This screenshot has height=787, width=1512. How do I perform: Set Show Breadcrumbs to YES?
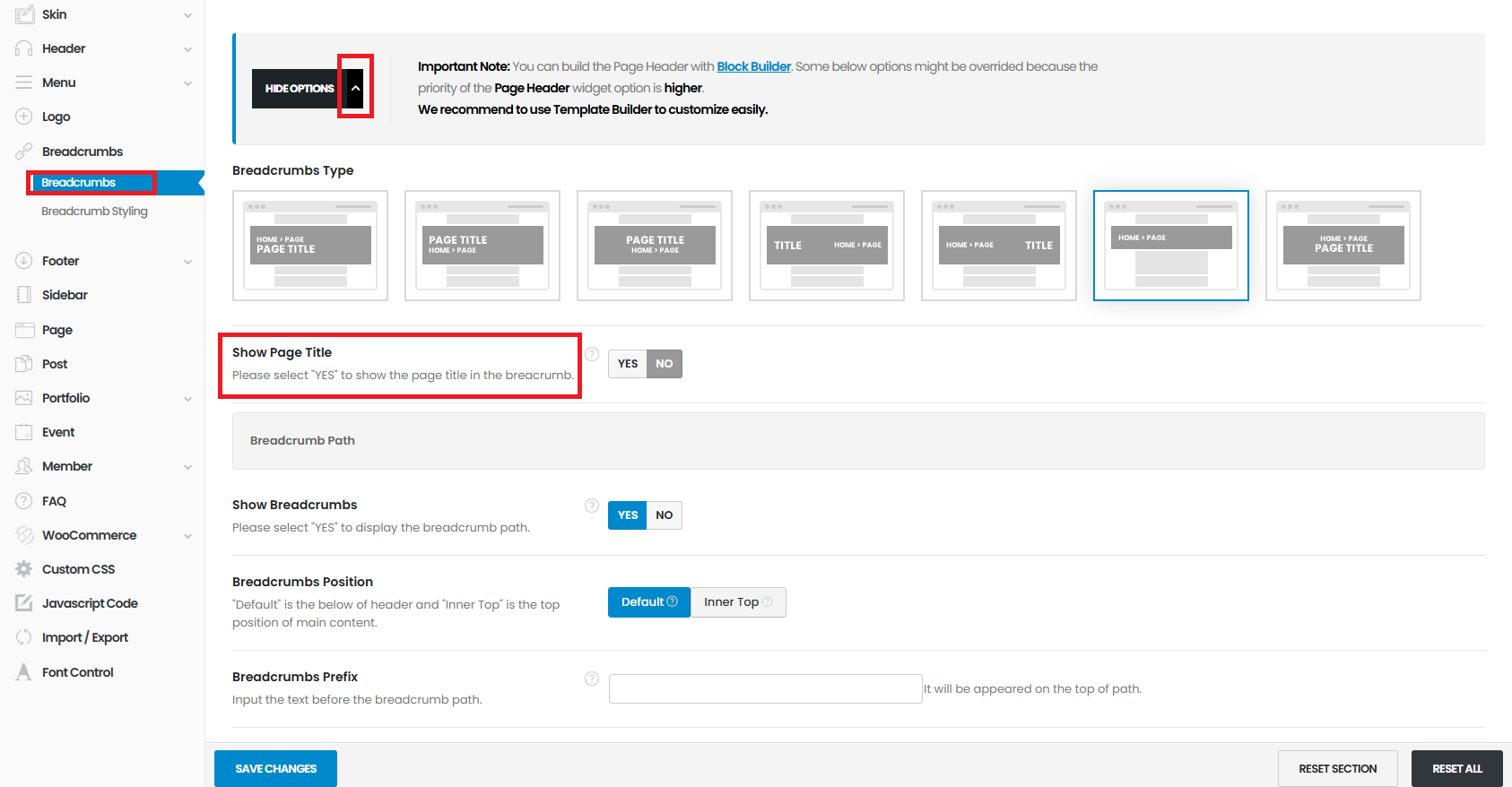[628, 515]
